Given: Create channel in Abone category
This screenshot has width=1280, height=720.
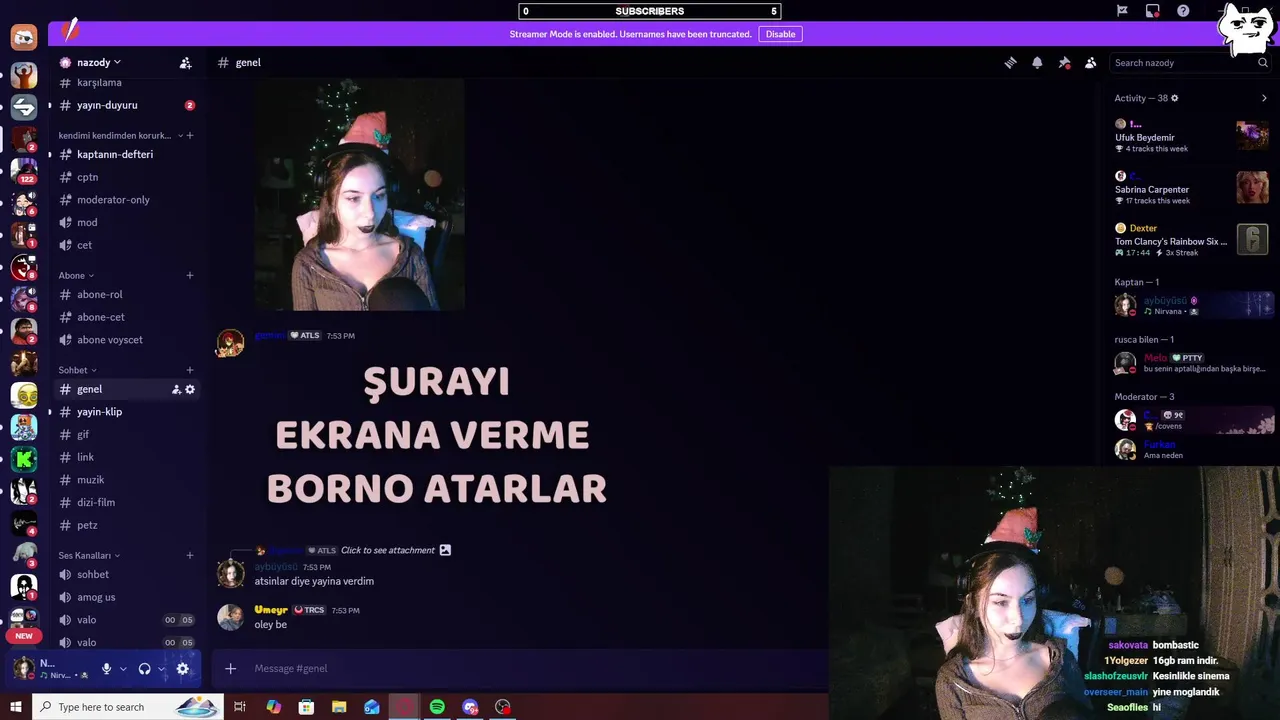Looking at the screenshot, I should point(190,275).
